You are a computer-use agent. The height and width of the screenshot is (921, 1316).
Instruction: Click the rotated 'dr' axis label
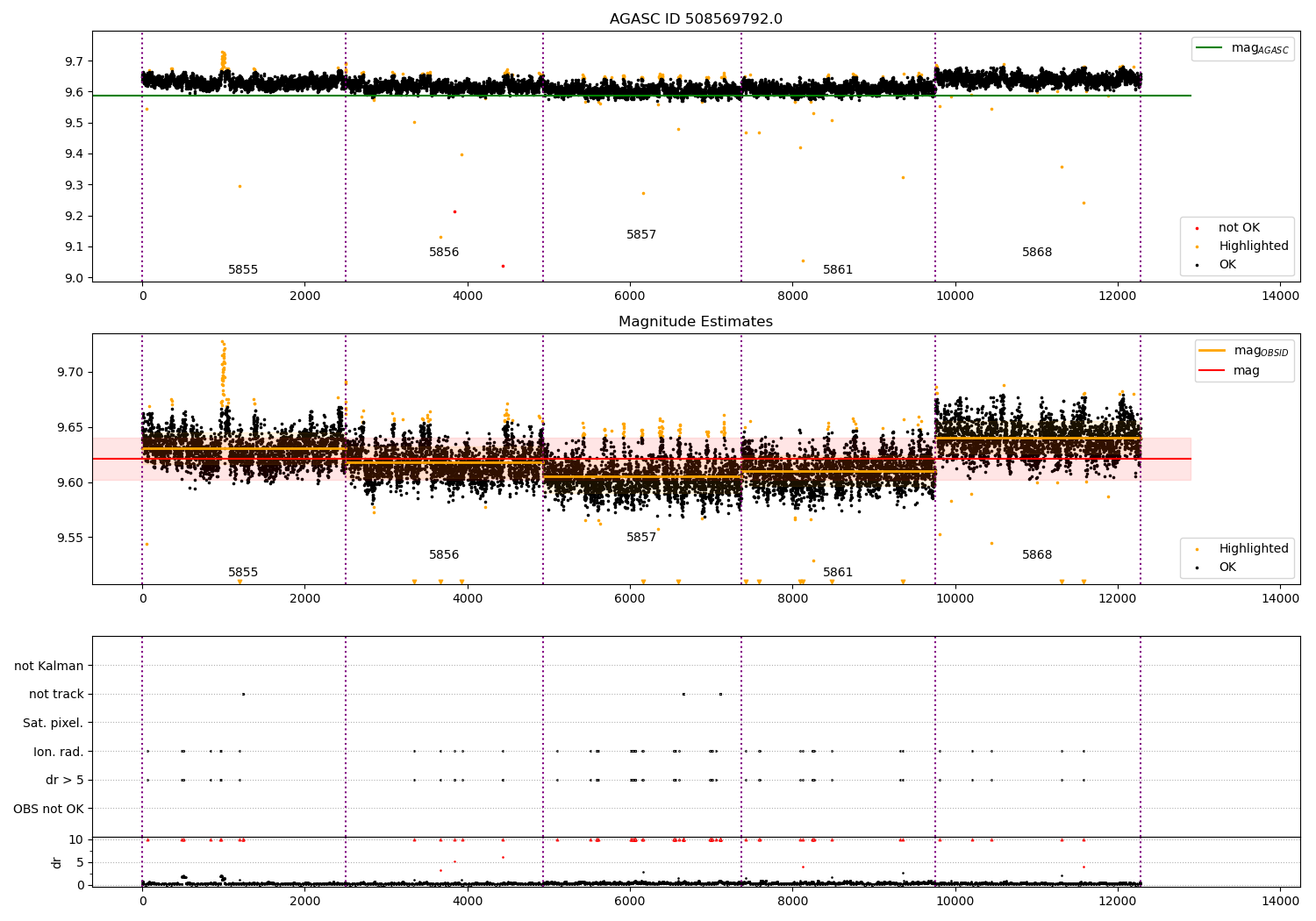pyautogui.click(x=57, y=862)
